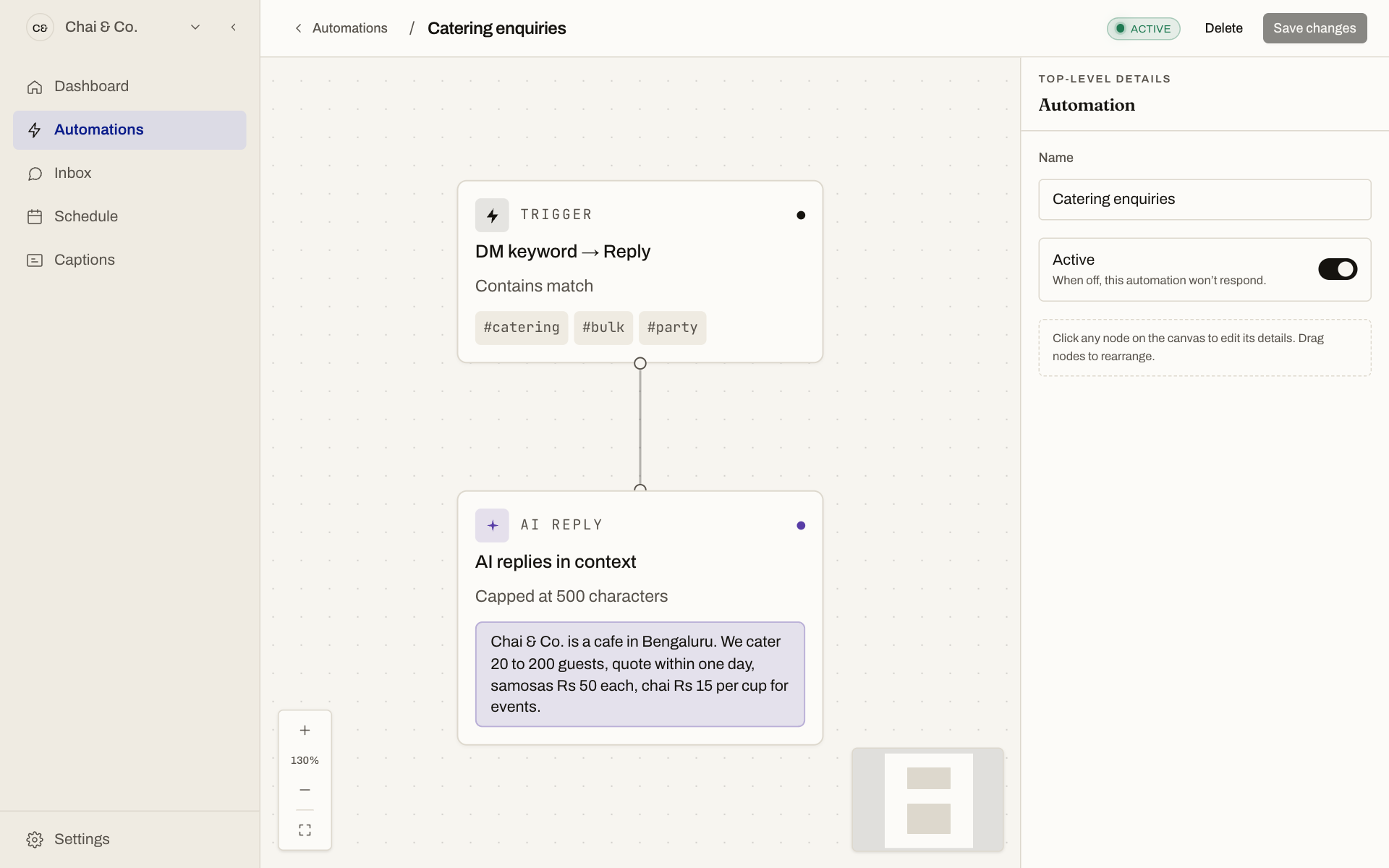
Task: Click the black status dot on Trigger node
Action: [x=801, y=216]
